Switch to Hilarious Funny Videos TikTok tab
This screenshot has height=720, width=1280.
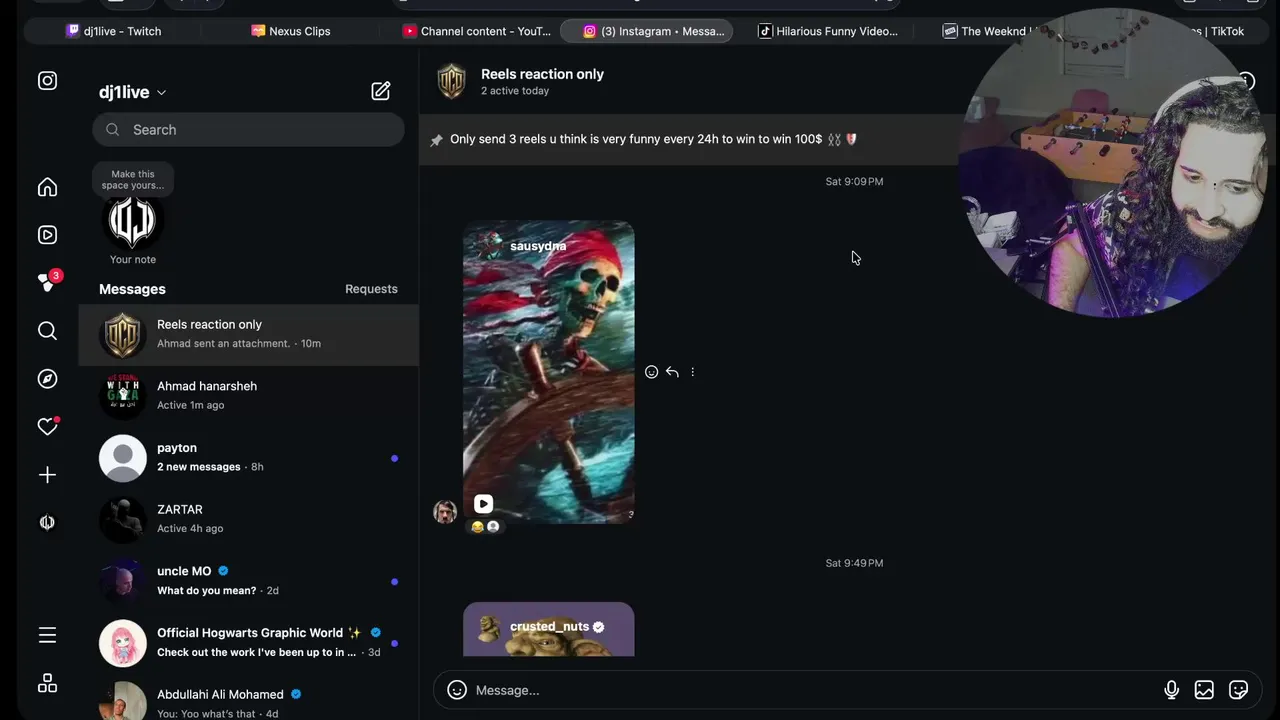(x=828, y=31)
